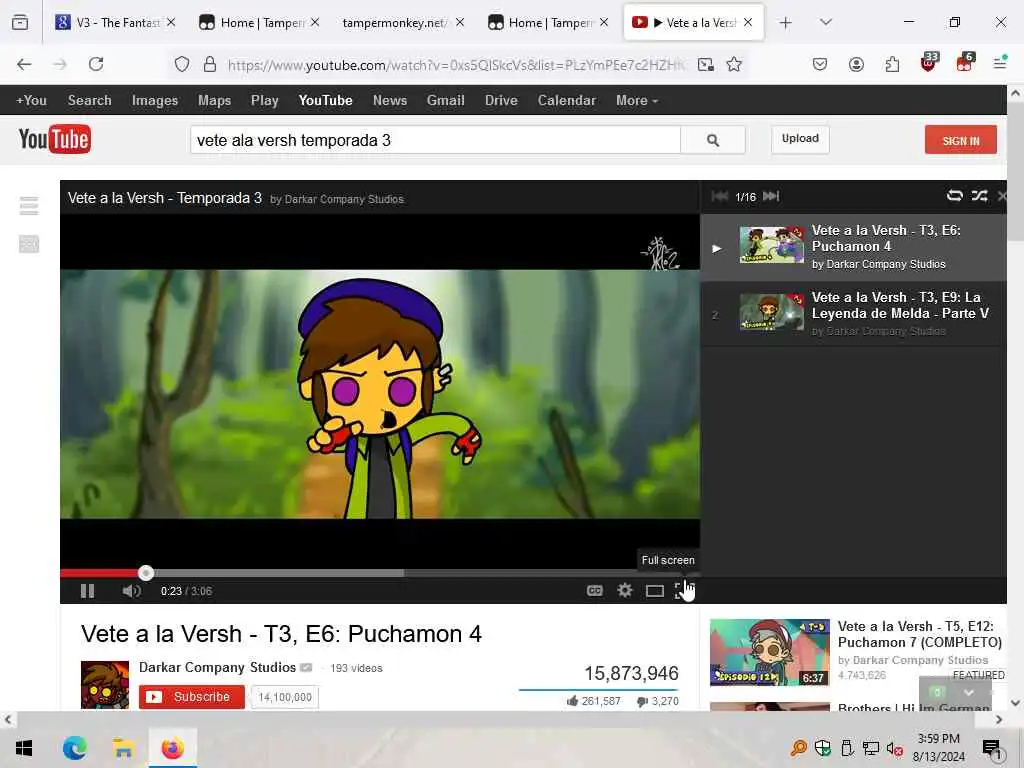
Task: Click +You in the Google bar
Action: click(x=31, y=101)
